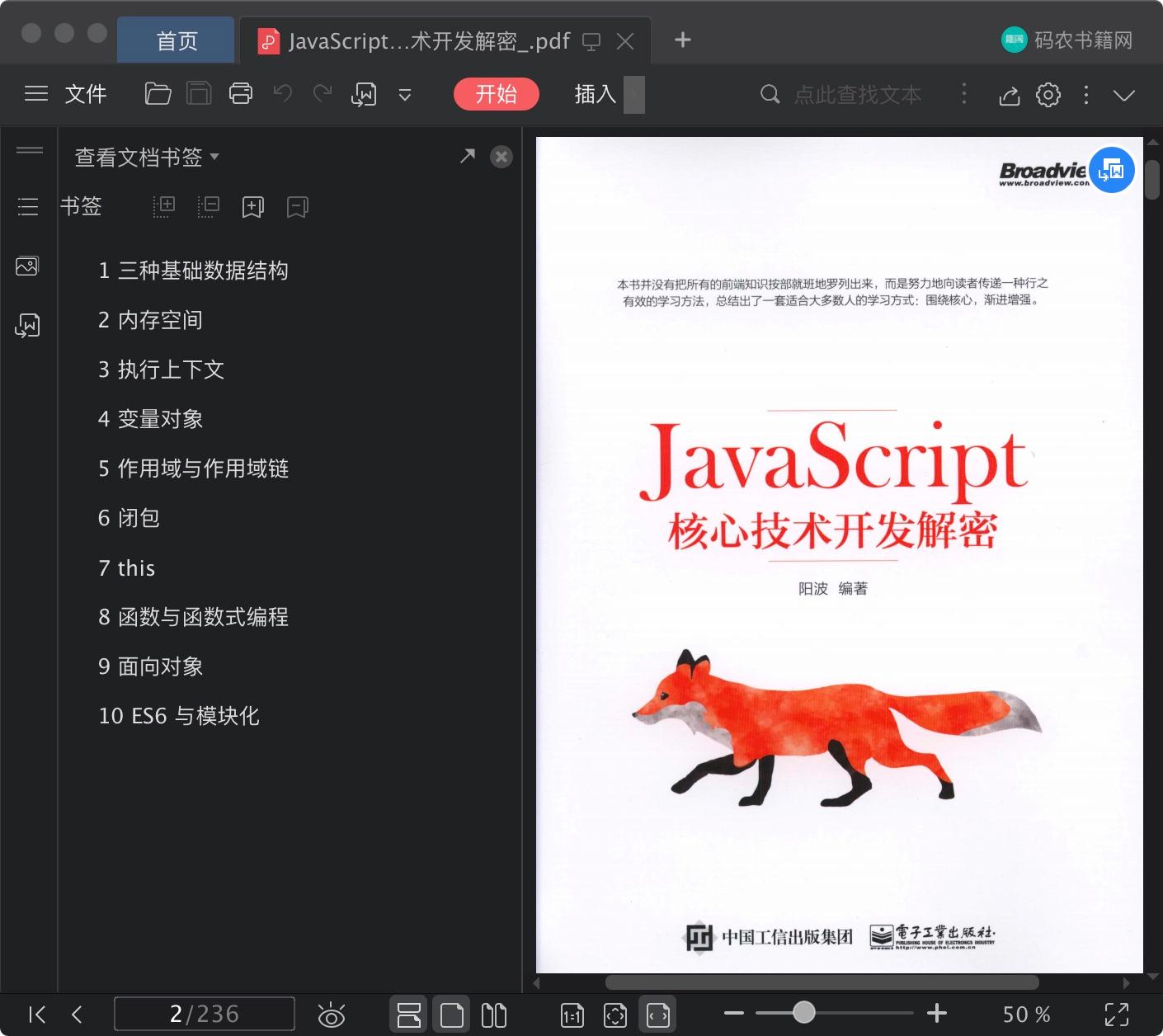Screen dimensions: 1163x1036
Task: Add new bookmark icon
Action: 253,207
